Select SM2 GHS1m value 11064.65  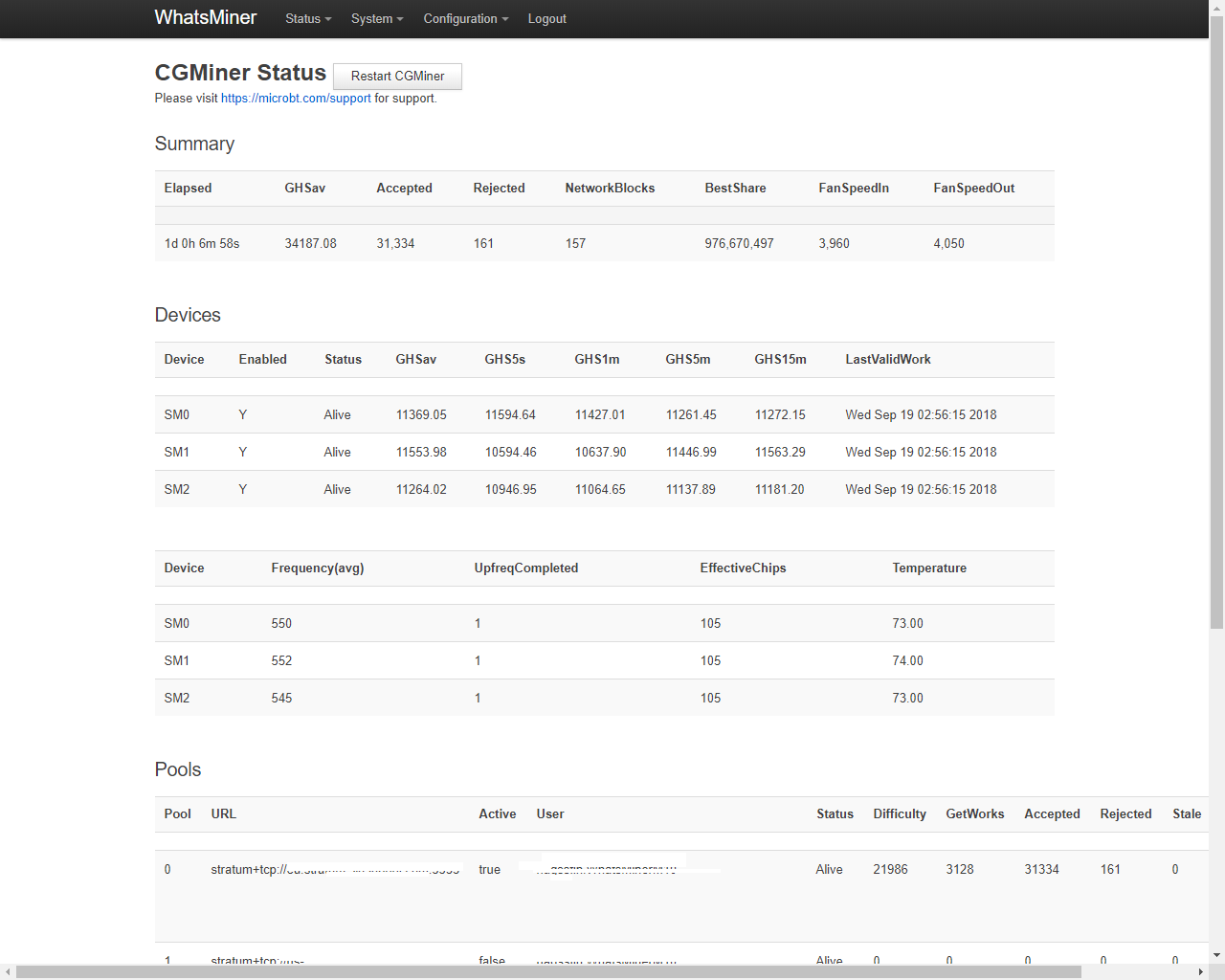[x=600, y=490]
